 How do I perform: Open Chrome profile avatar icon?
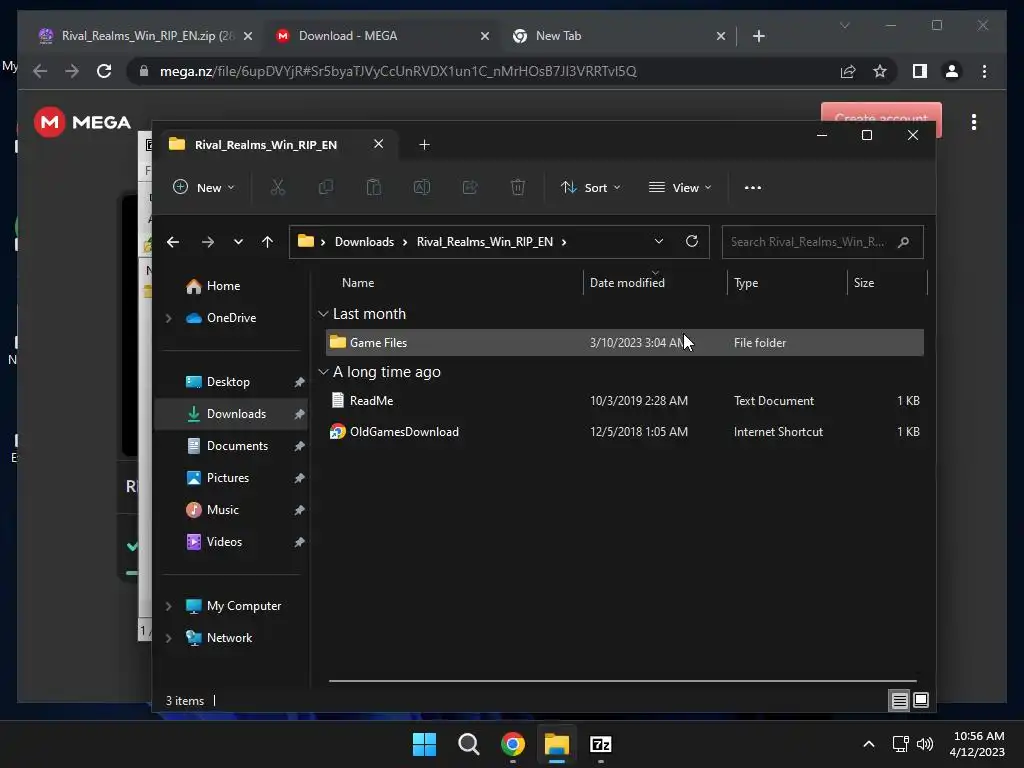[x=952, y=71]
